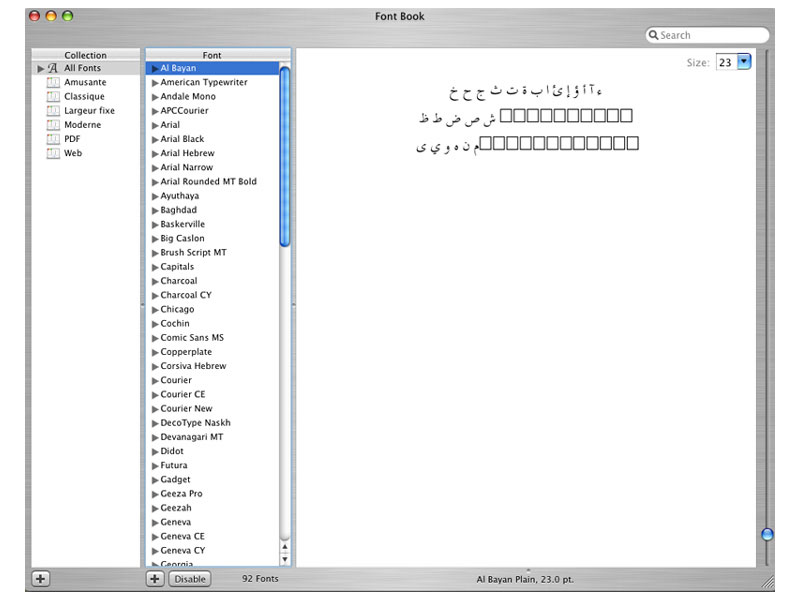The width and height of the screenshot is (800, 600).
Task: Select the Classique collection
Action: click(84, 96)
